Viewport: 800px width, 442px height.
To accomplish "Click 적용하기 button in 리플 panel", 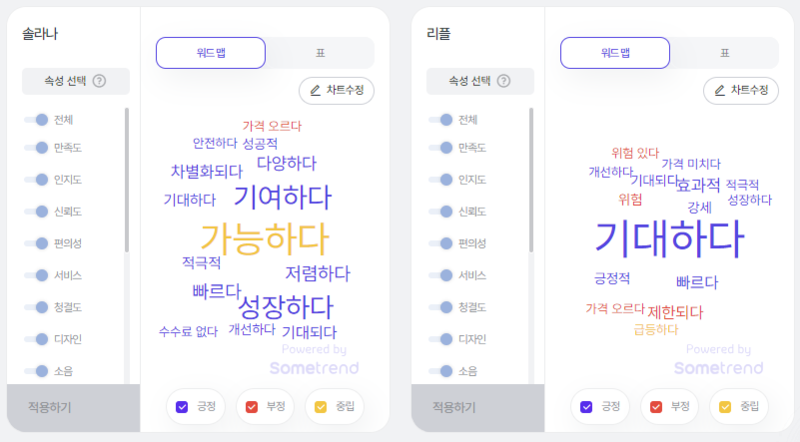I will [478, 407].
